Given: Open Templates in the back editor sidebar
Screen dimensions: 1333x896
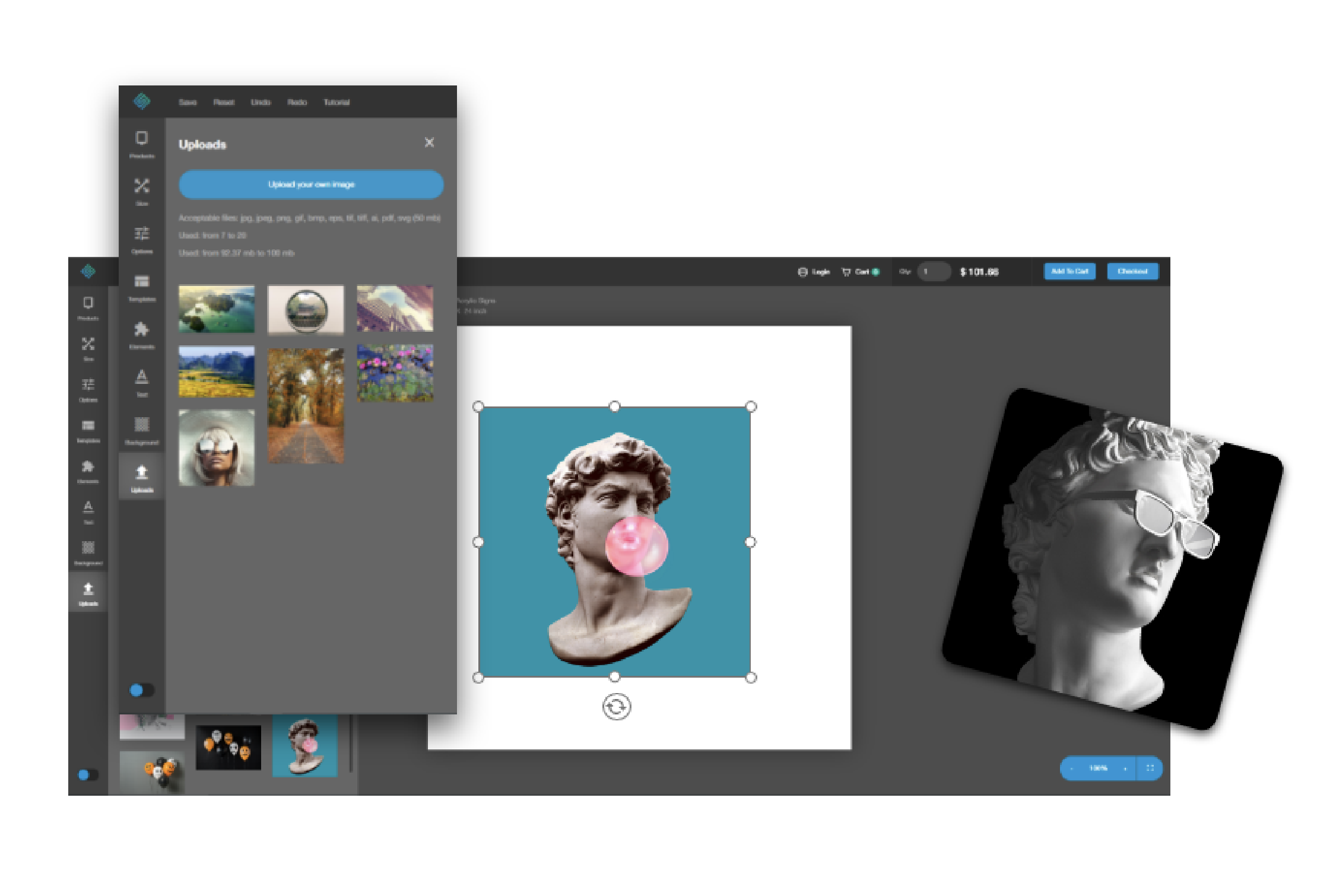Looking at the screenshot, I should click(88, 431).
